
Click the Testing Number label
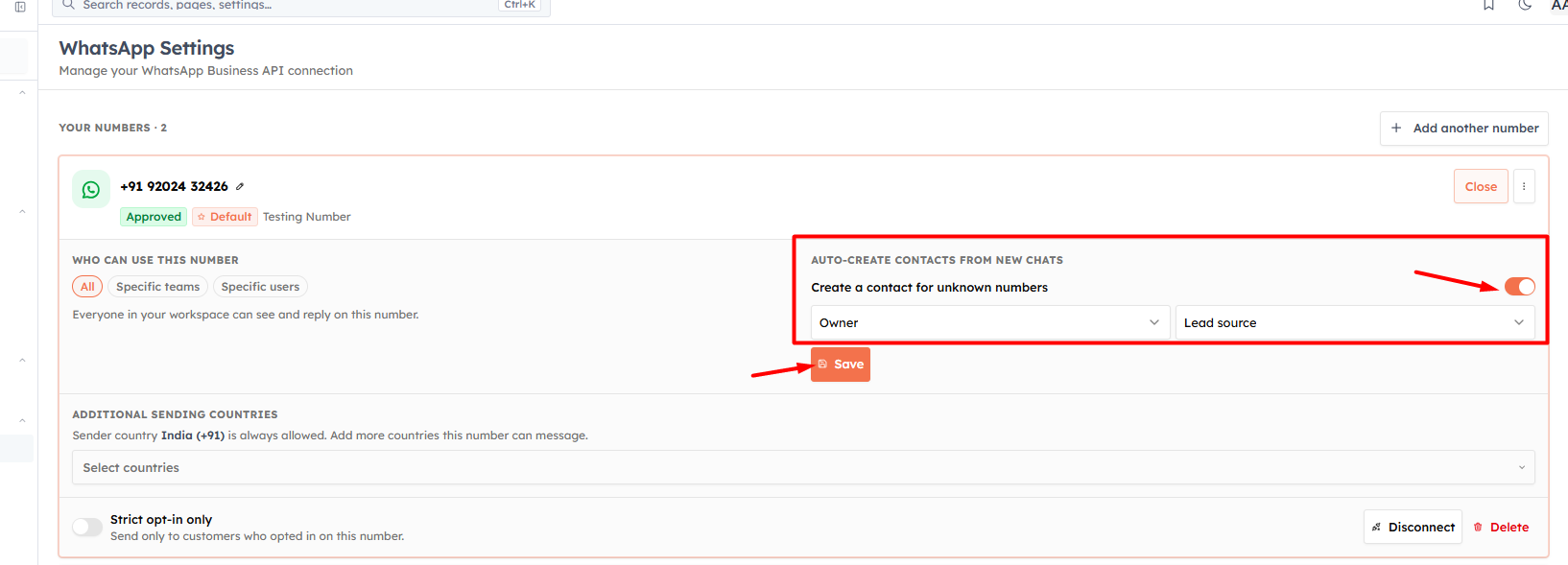[x=307, y=217]
